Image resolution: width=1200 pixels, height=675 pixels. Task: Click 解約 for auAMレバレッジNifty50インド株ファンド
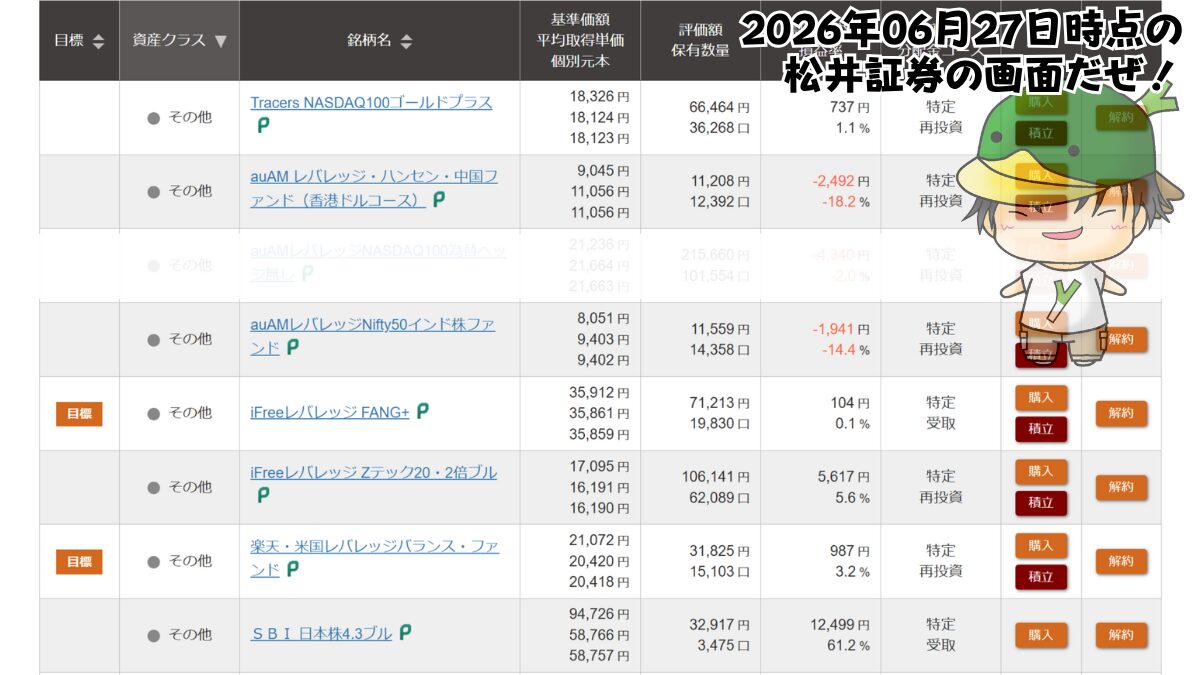(x=1121, y=339)
